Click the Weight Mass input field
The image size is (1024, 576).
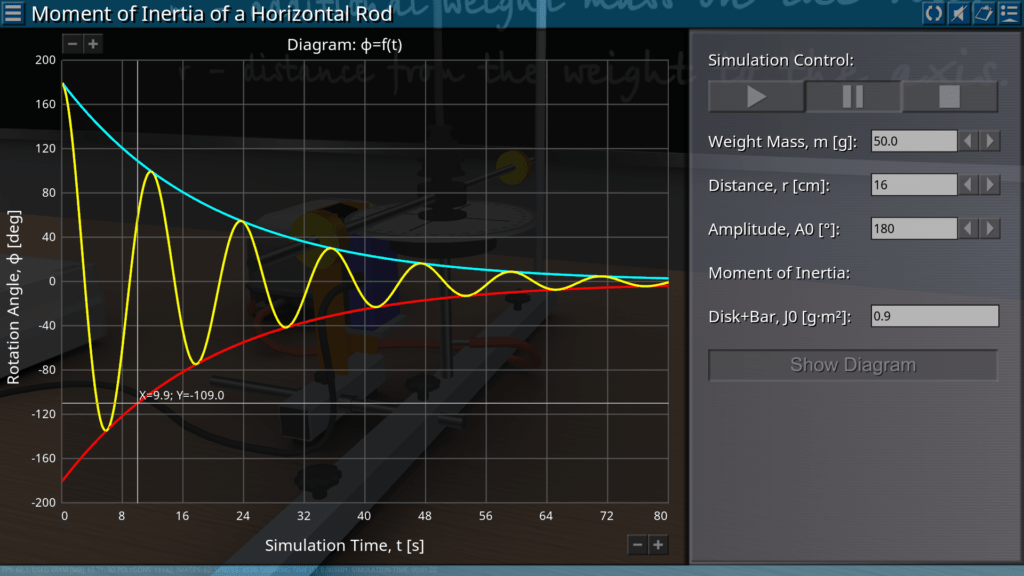pyautogui.click(x=914, y=142)
